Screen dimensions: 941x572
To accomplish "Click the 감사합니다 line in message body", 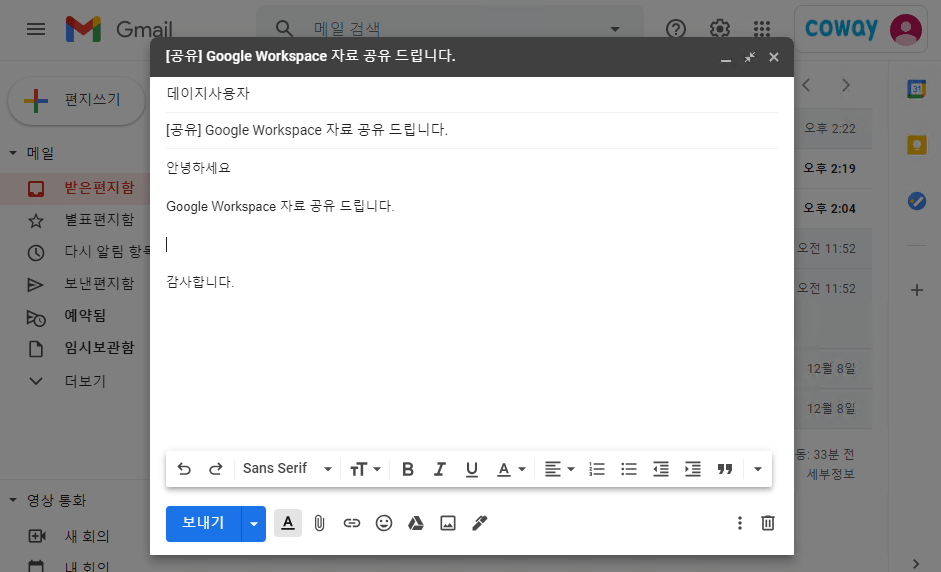I will [x=200, y=281].
